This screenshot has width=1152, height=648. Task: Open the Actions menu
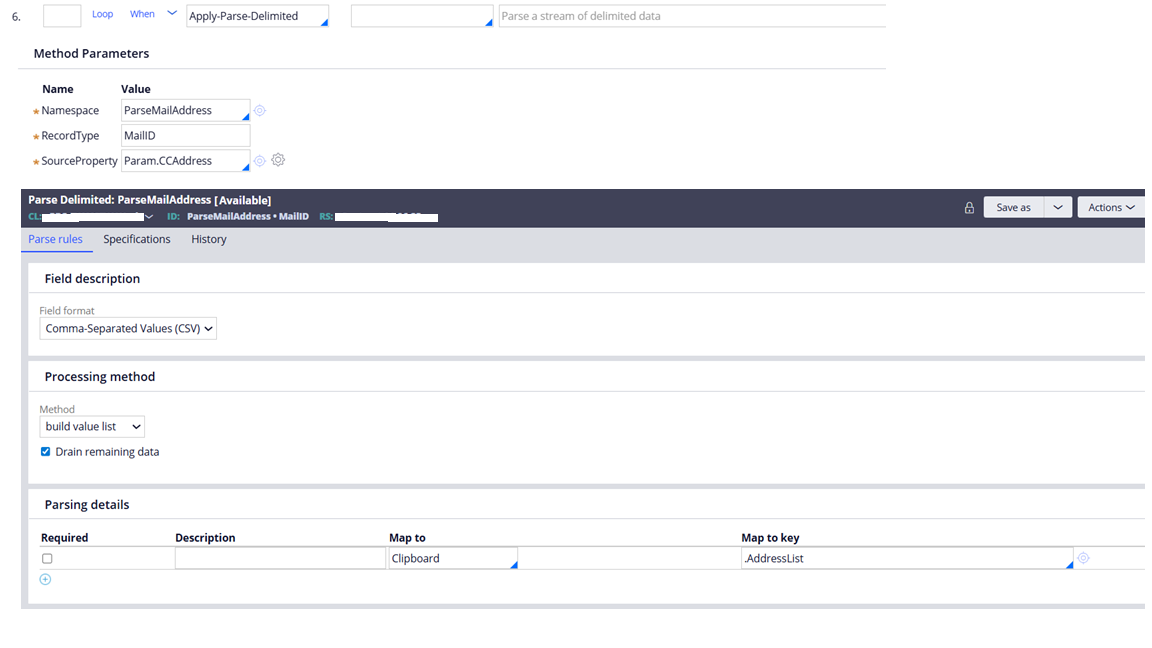(x=1111, y=207)
